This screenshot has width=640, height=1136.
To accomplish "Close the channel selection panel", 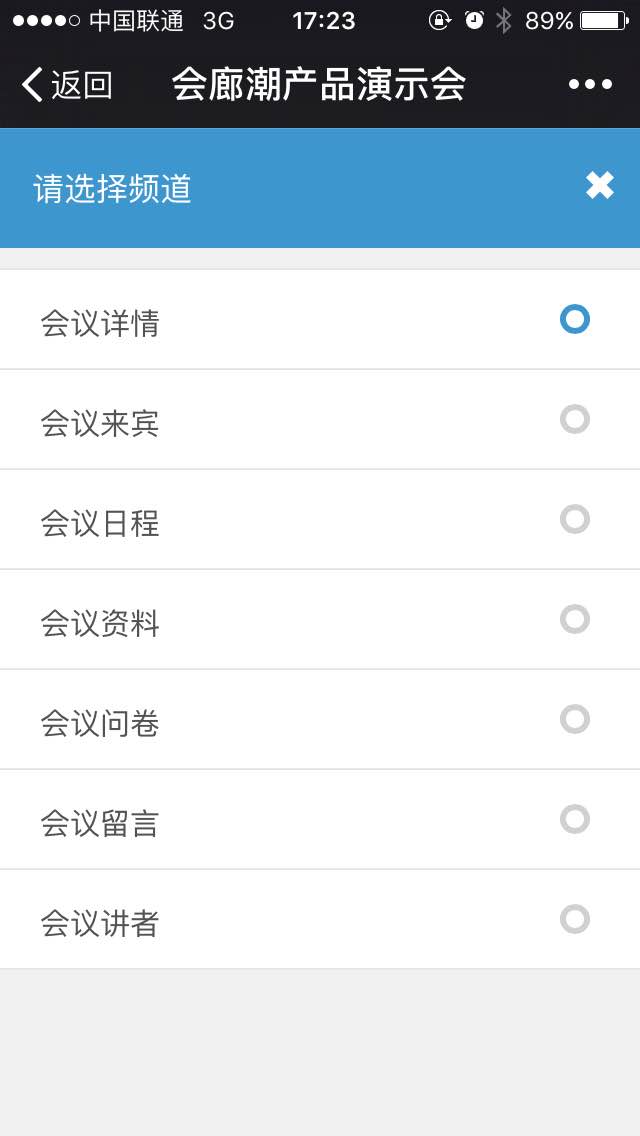I will pyautogui.click(x=599, y=185).
